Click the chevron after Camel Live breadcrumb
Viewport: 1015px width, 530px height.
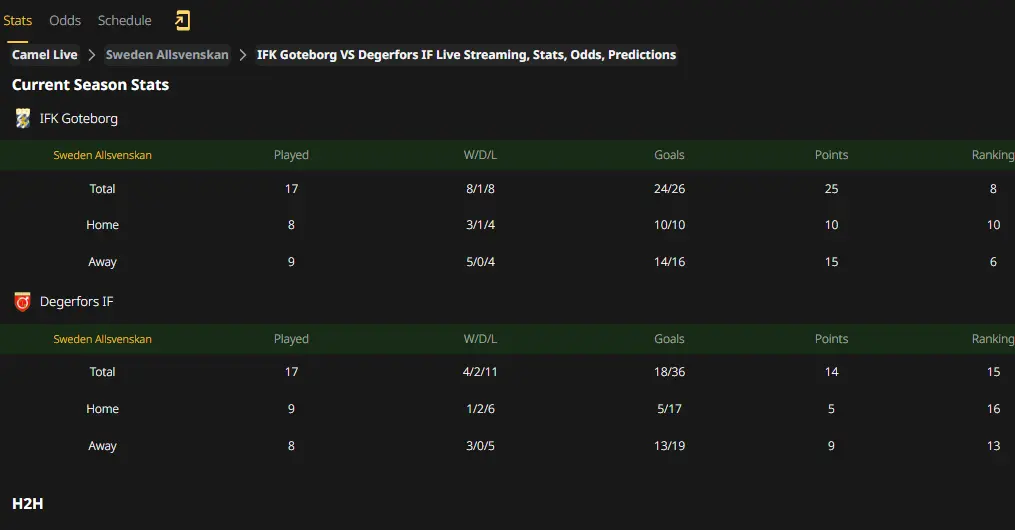tap(92, 55)
